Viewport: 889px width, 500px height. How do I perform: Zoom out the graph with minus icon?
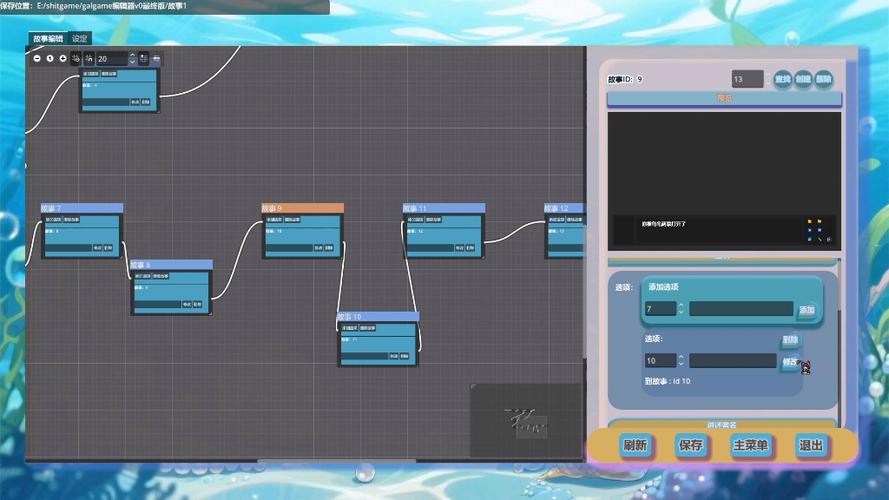(37, 58)
